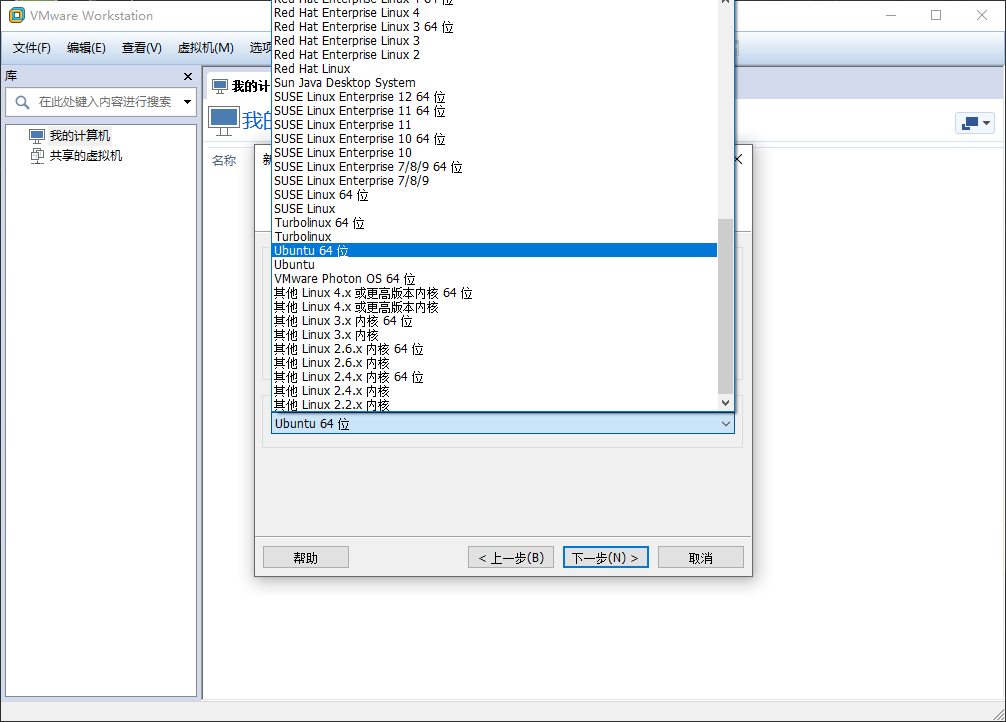Viewport: 1006px width, 722px height.
Task: Select 其他 Linux 2.4.x 内核
Action: pyautogui.click(x=495, y=391)
